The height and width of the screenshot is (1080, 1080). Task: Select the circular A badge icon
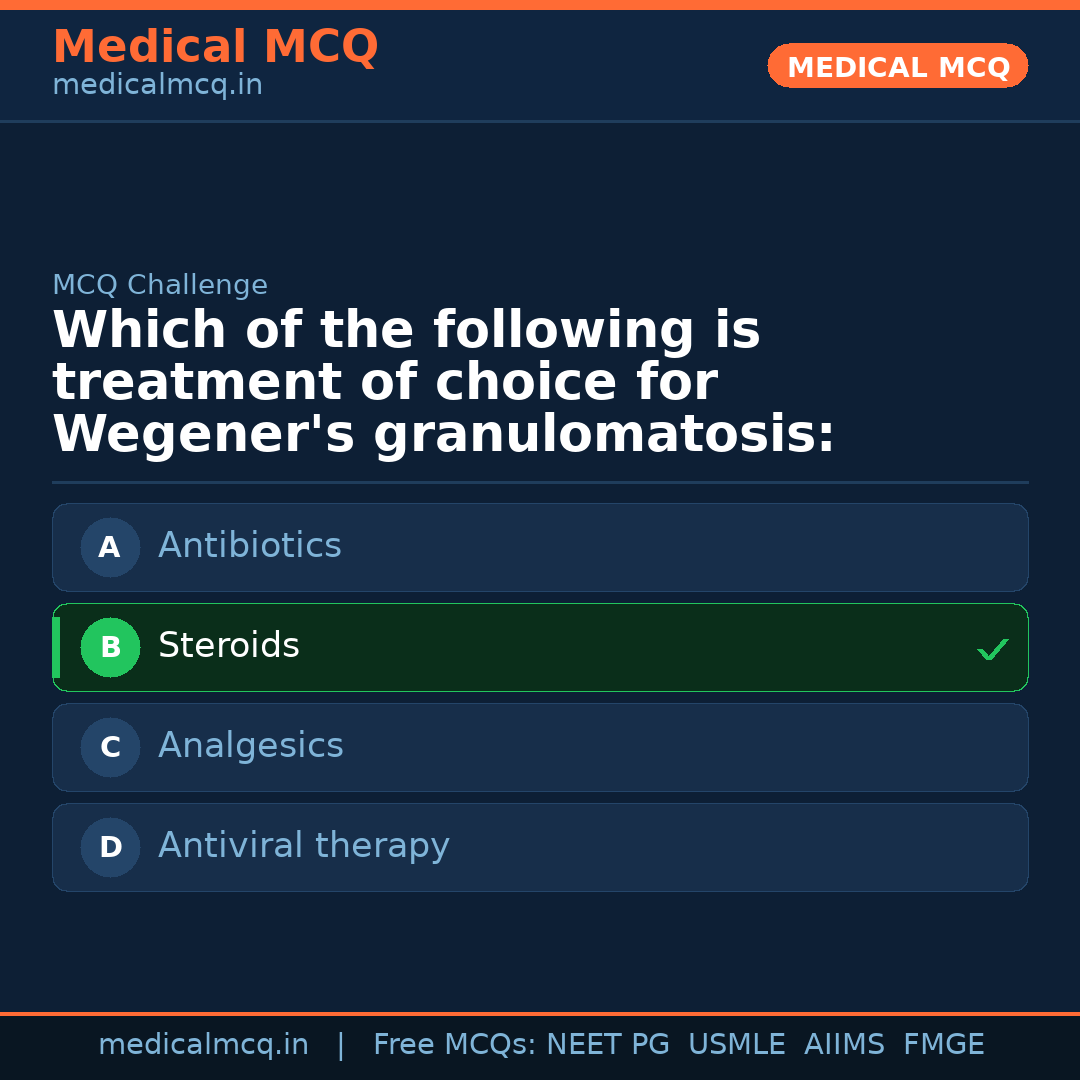110,547
